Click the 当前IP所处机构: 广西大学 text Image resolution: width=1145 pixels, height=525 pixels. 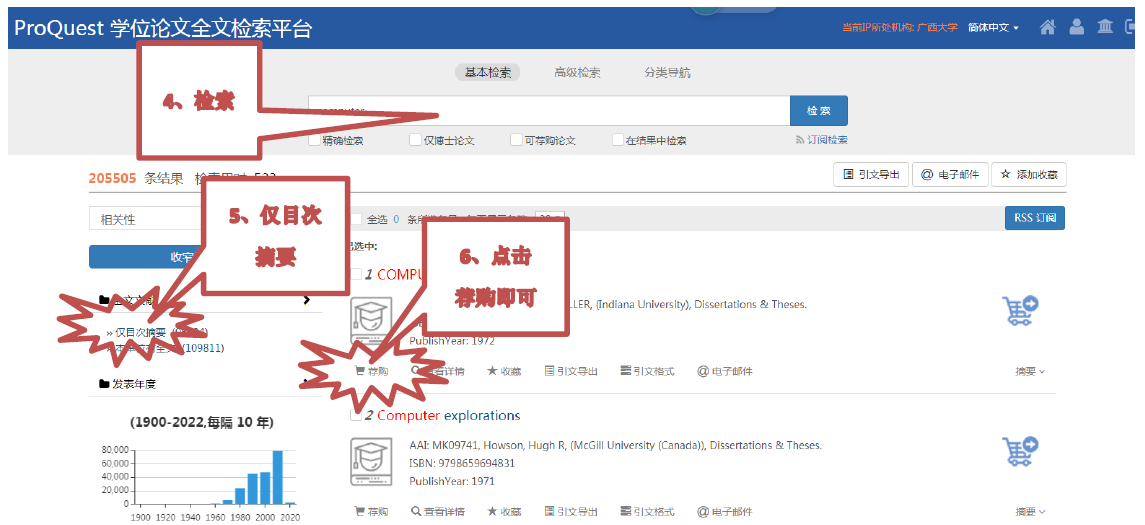coord(900,27)
